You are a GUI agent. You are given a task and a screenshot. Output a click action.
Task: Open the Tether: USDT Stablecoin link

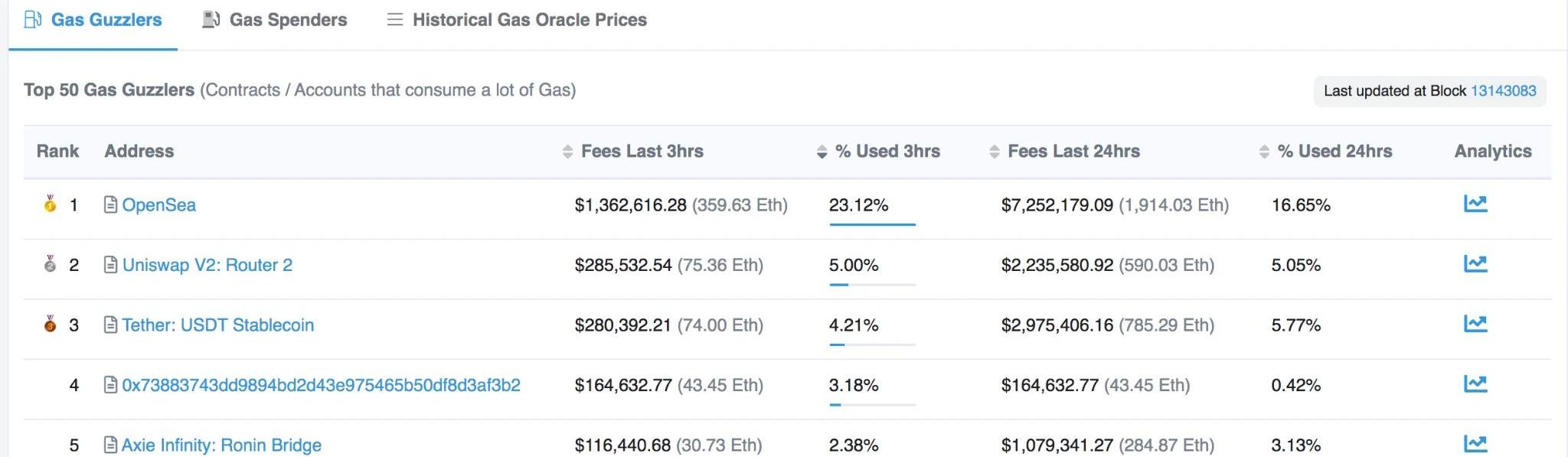tap(217, 325)
